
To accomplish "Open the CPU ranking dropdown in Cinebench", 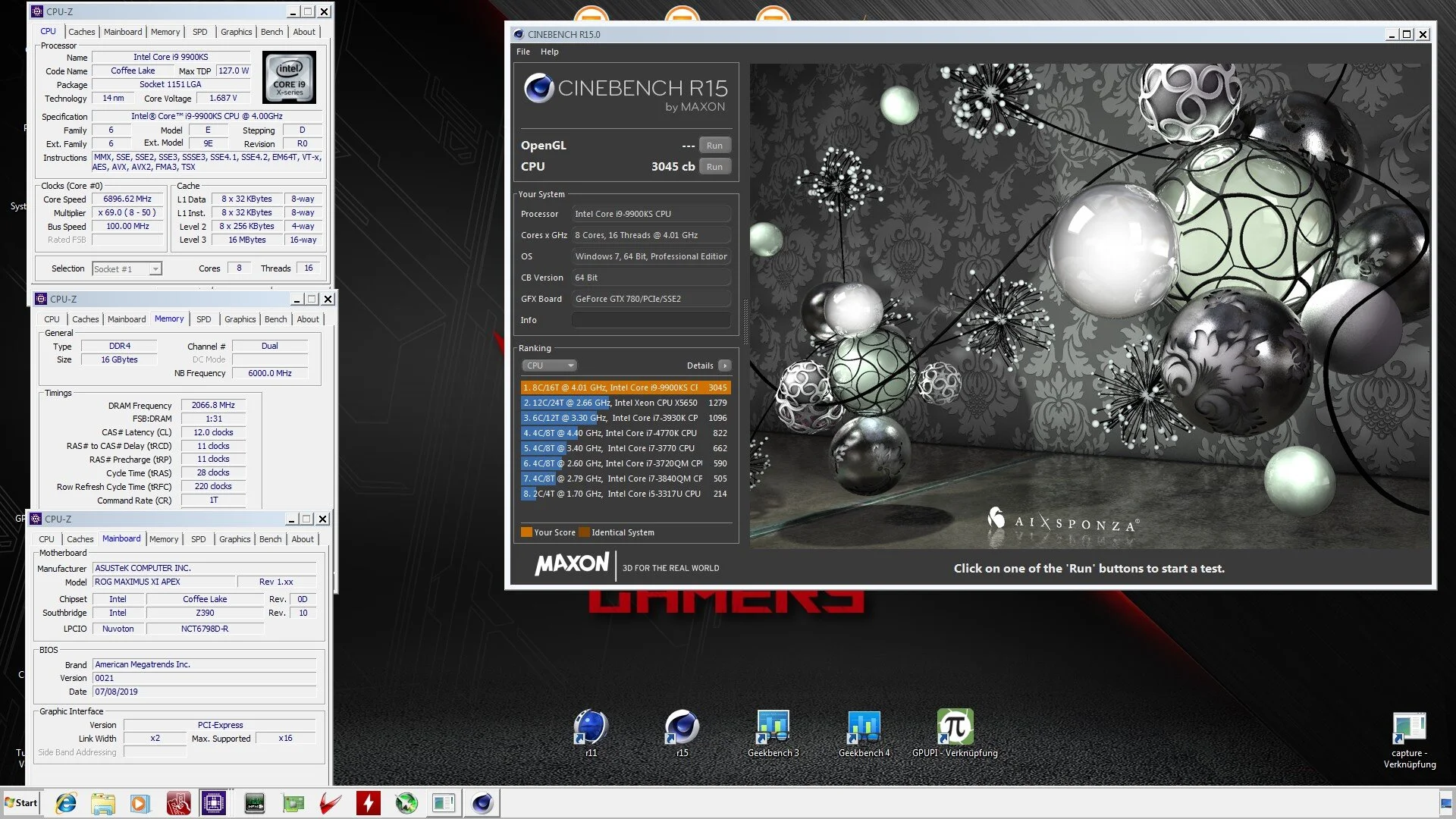I will point(549,366).
